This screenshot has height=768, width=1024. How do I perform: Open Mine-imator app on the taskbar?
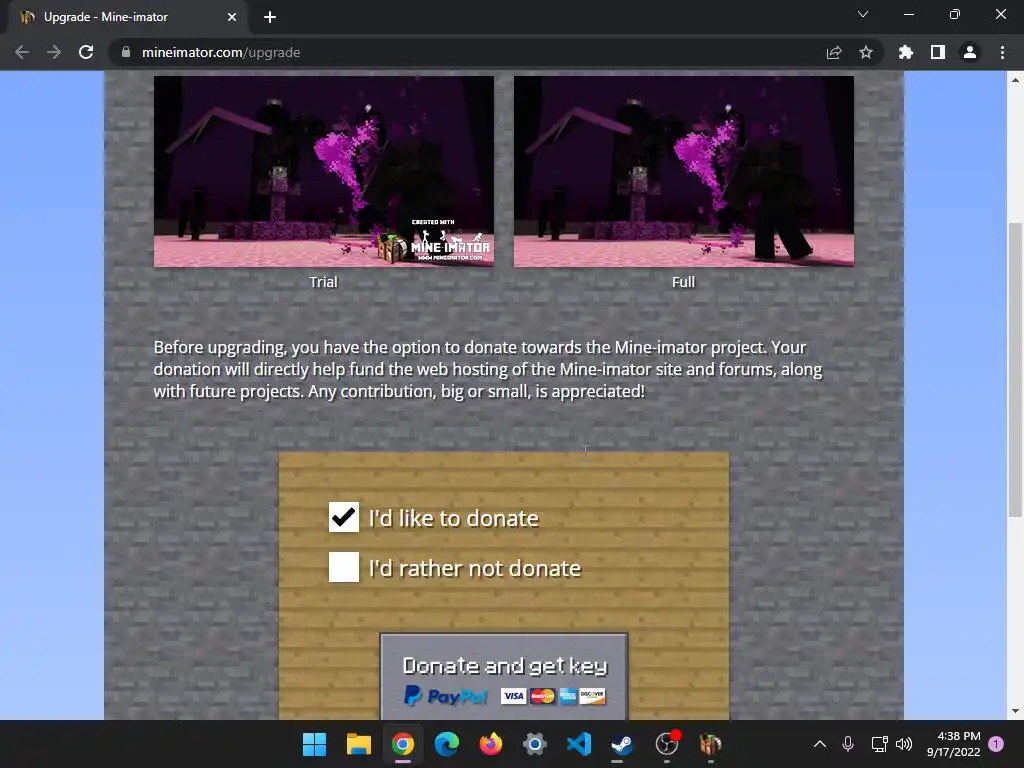(711, 744)
